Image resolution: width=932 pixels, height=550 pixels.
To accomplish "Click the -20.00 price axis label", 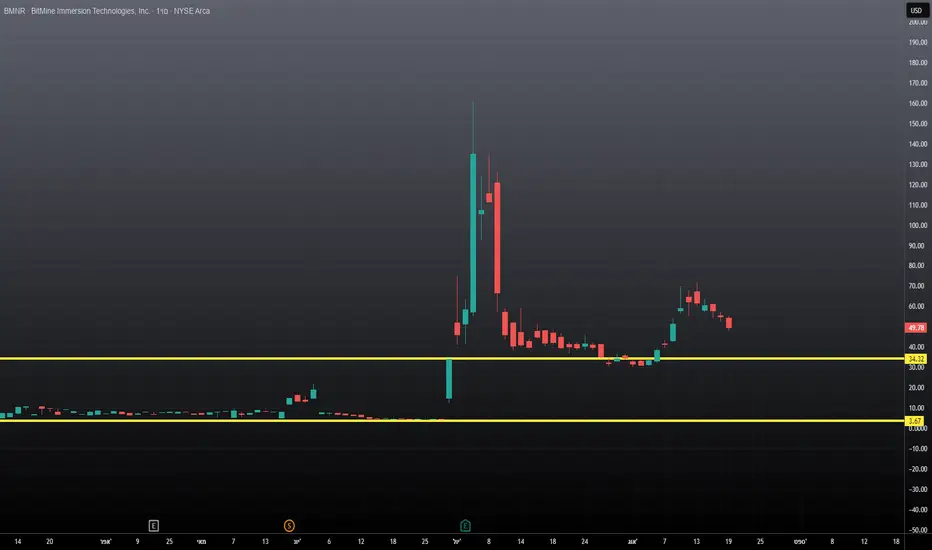I will pyautogui.click(x=917, y=469).
